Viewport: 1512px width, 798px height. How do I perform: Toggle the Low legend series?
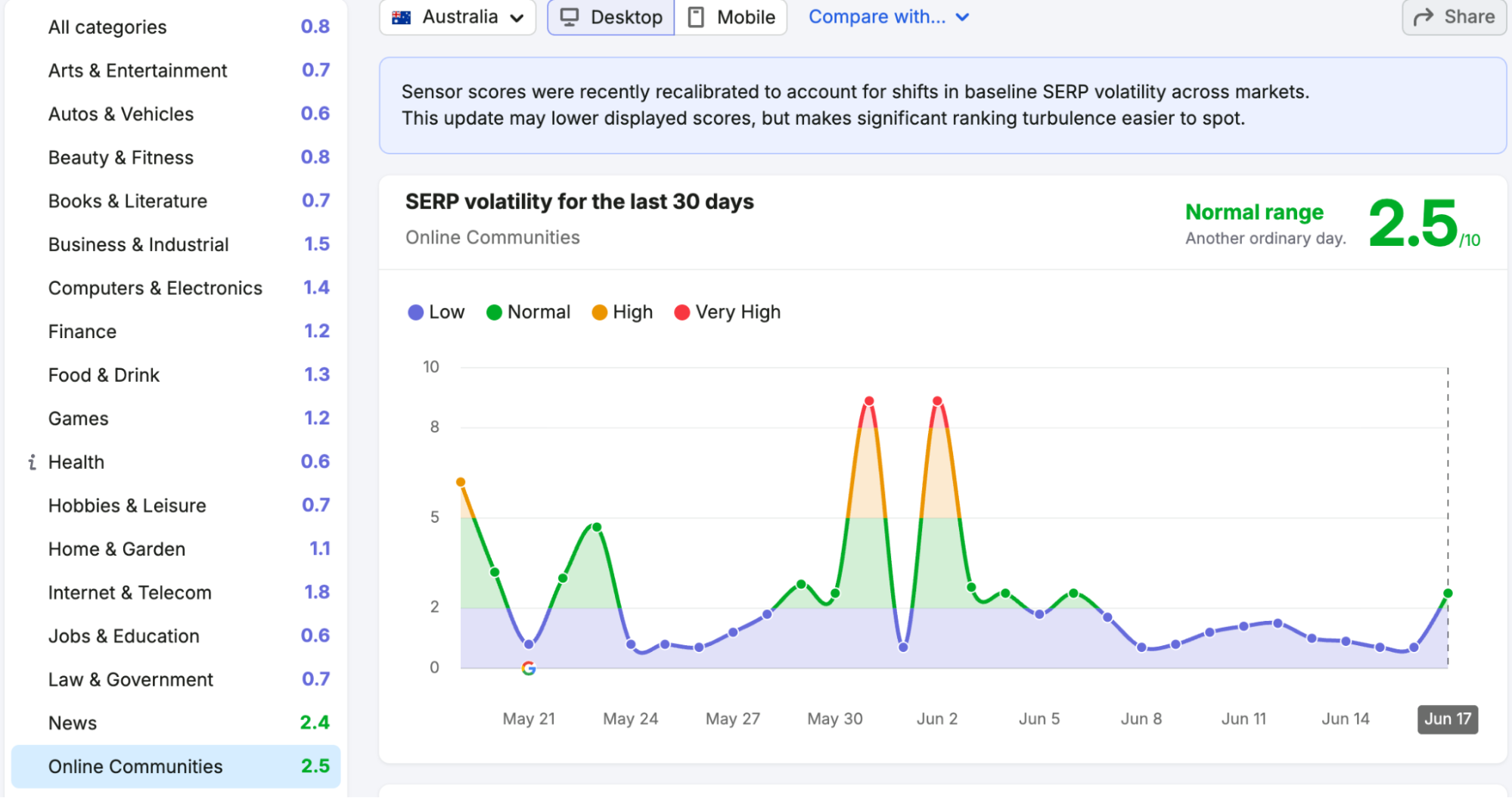click(x=436, y=312)
